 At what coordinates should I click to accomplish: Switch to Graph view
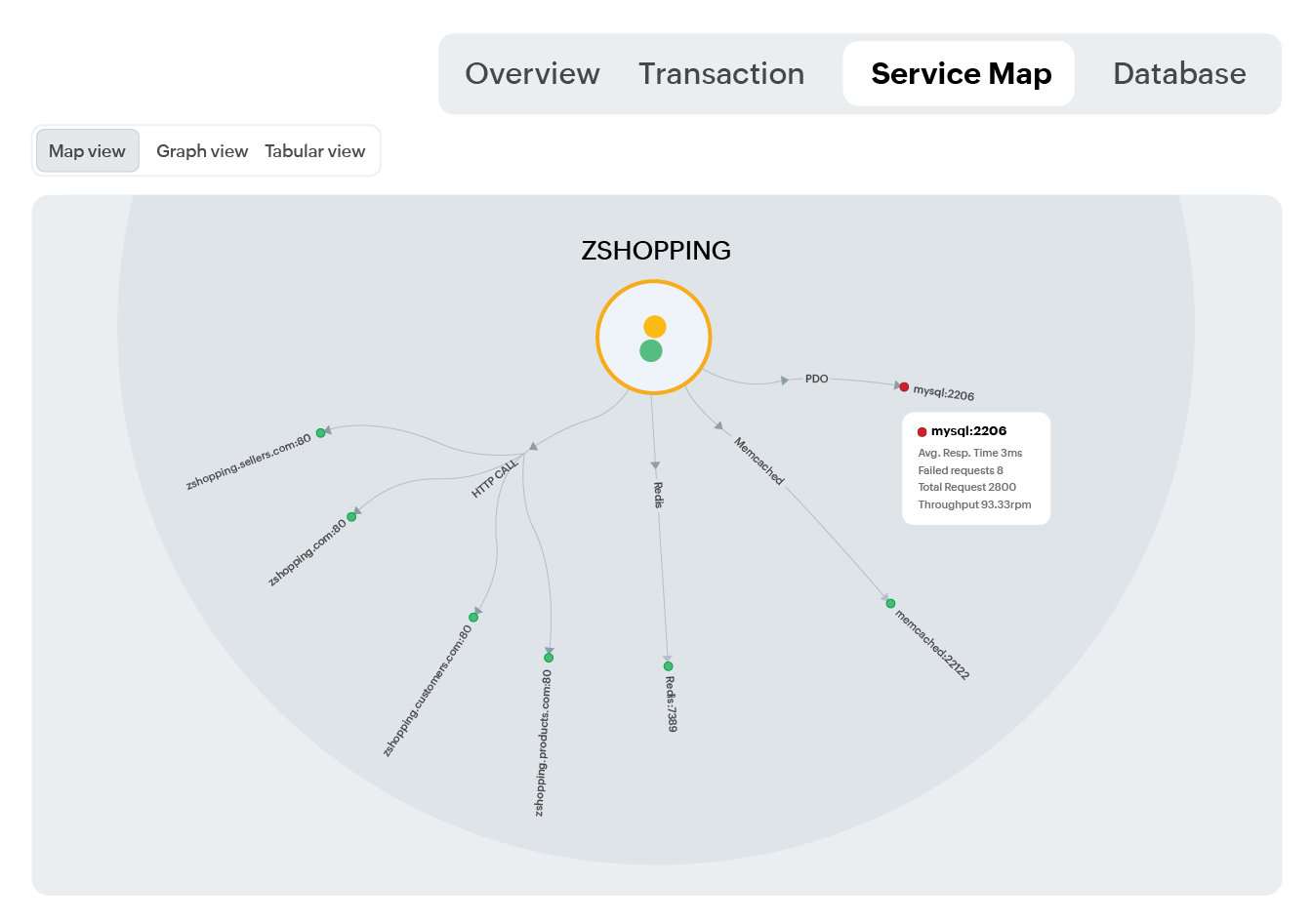[202, 151]
